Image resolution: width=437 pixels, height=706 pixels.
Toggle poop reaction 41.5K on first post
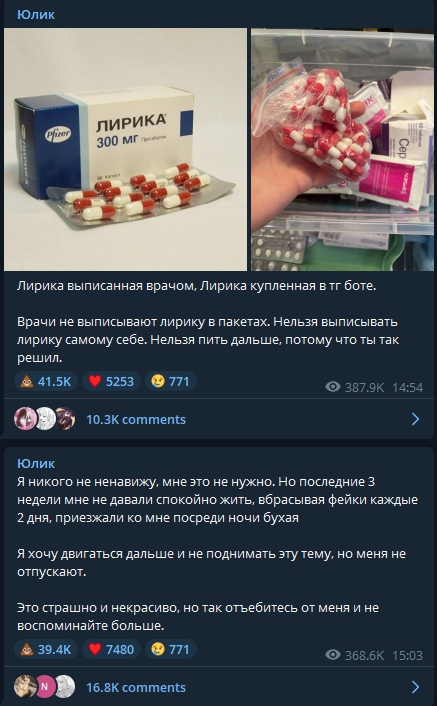45,381
